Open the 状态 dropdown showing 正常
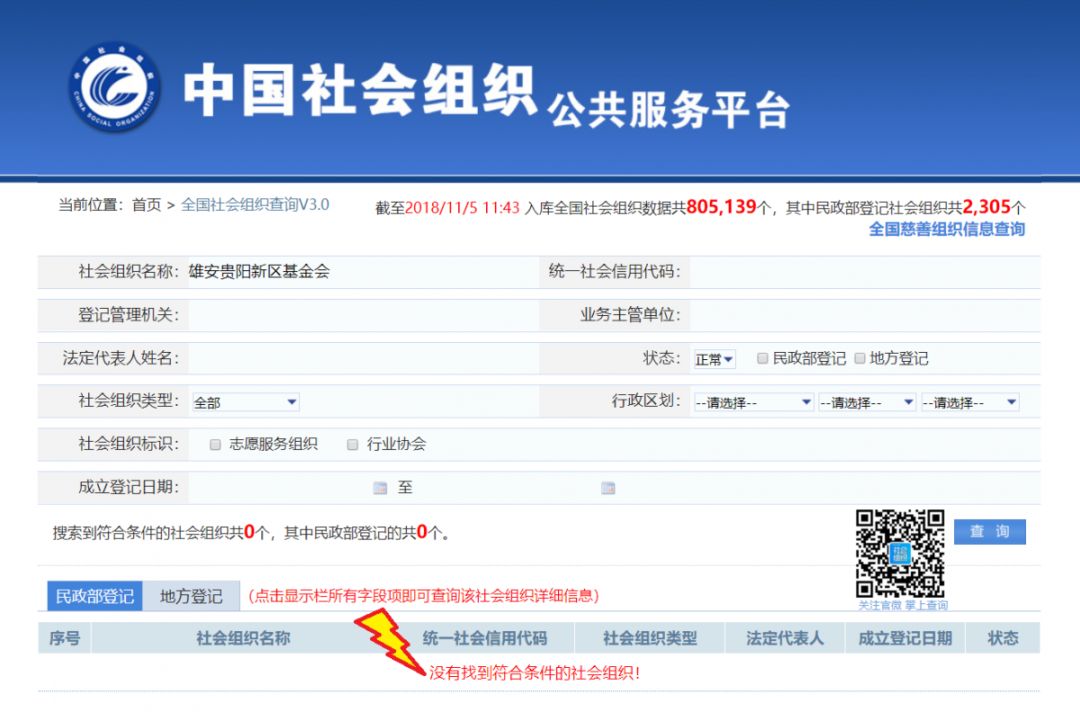 pyautogui.click(x=714, y=359)
